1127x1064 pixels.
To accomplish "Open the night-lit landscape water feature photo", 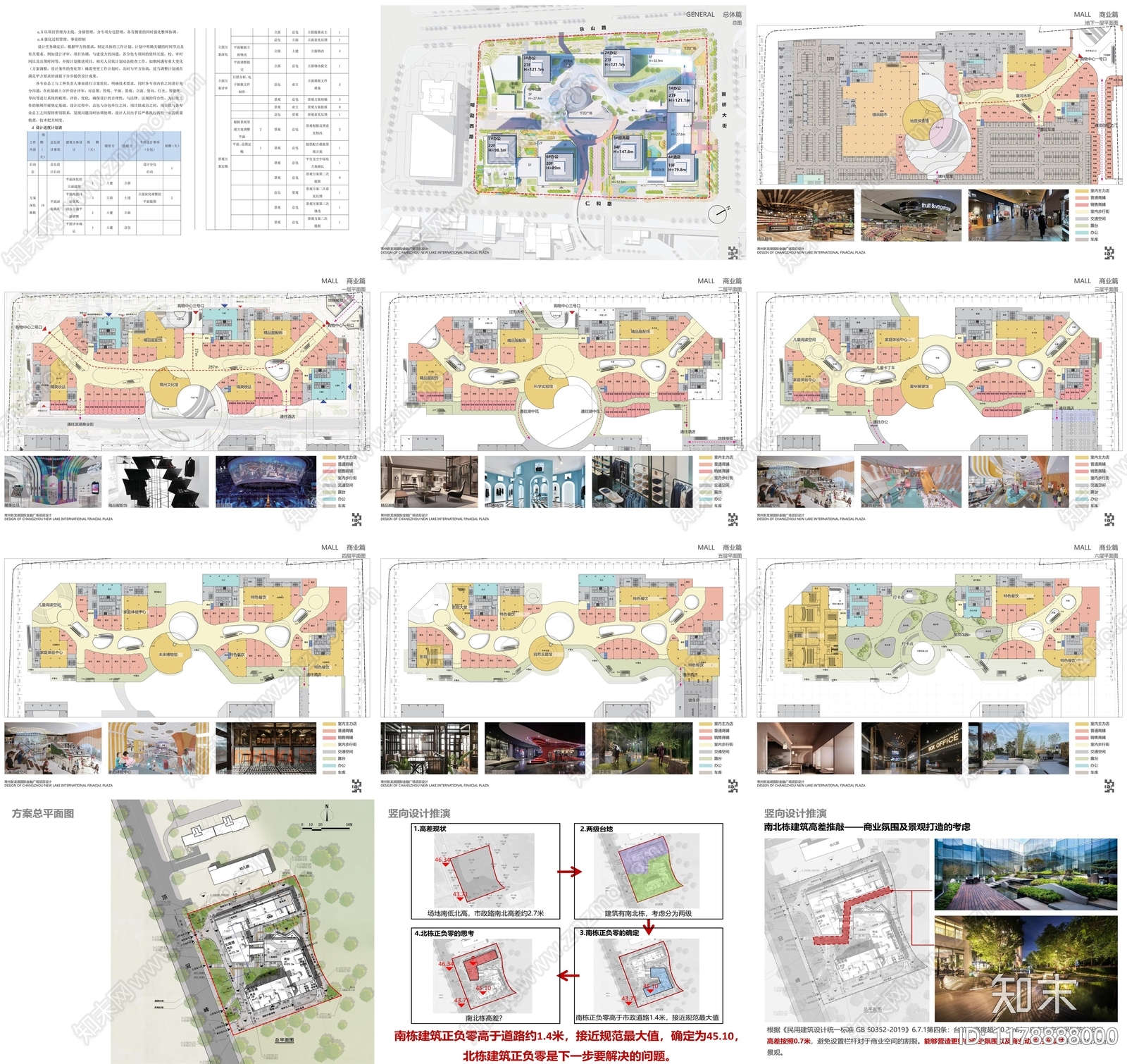I will pyautogui.click(x=1026, y=968).
